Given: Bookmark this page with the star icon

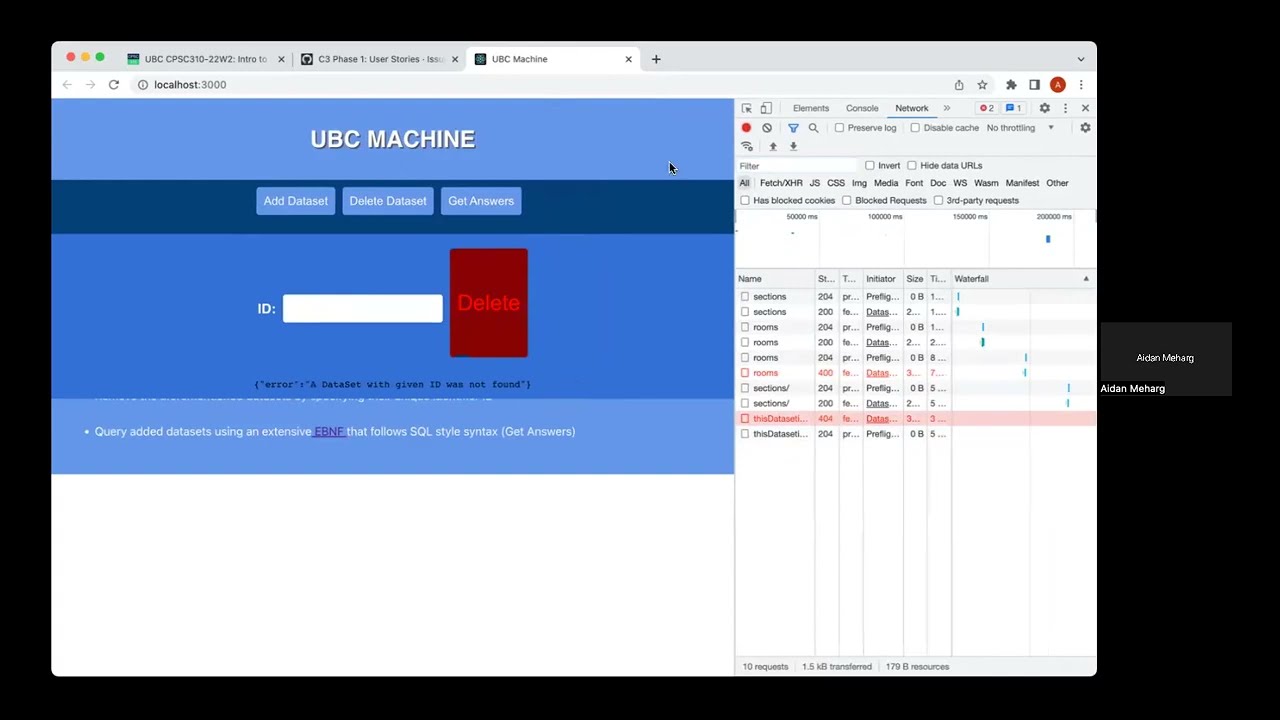Looking at the screenshot, I should [982, 85].
